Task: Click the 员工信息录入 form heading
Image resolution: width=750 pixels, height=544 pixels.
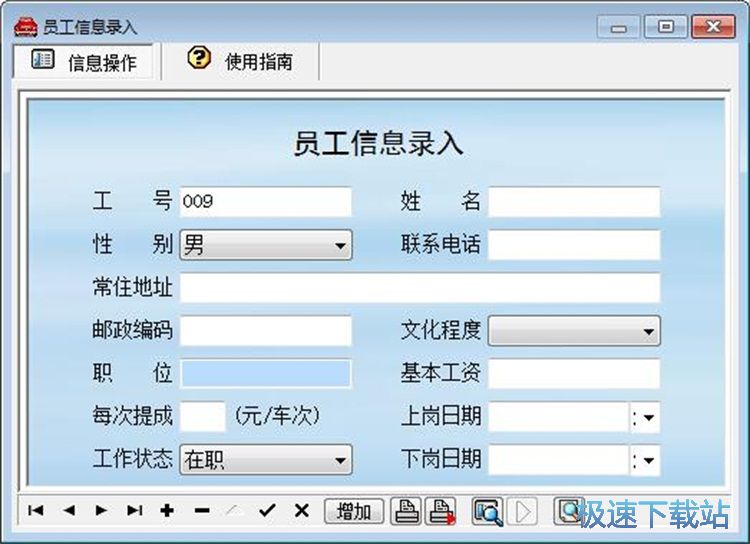Action: (378, 143)
